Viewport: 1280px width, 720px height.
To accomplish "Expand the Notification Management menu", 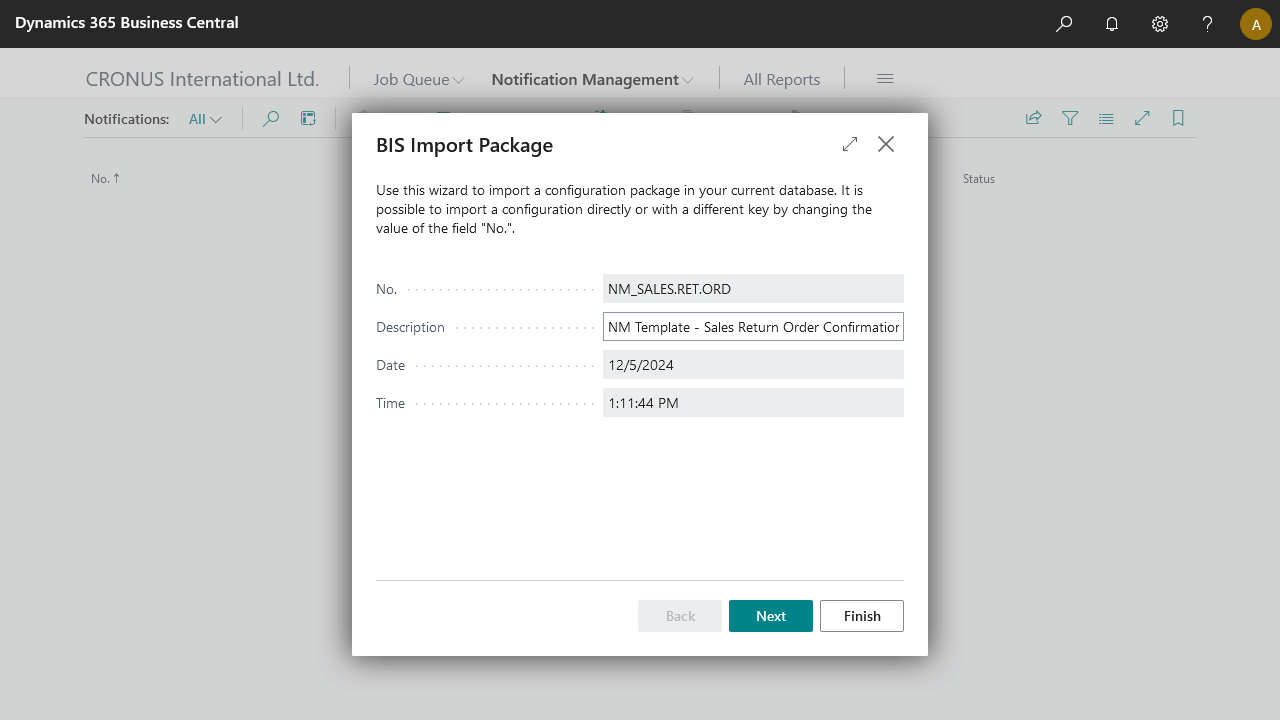I will pos(592,80).
